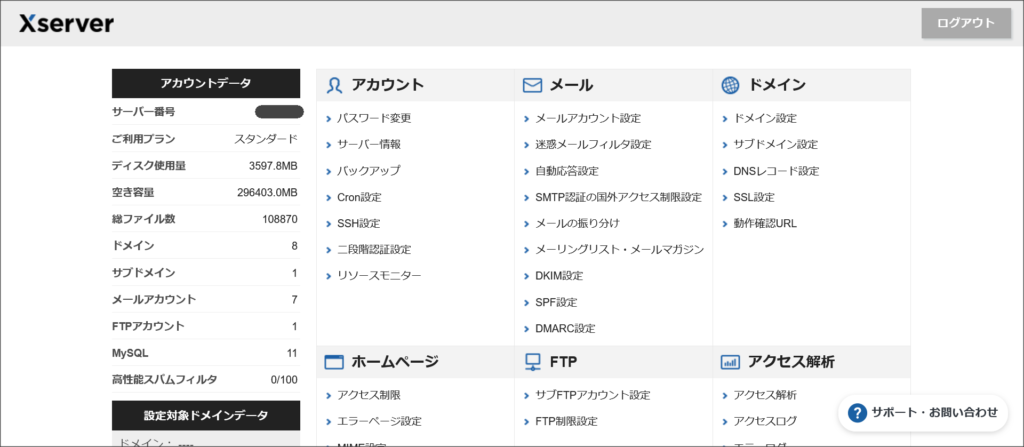Open アクセスログ link
Image resolution: width=1024 pixels, height=447 pixels.
tap(765, 421)
